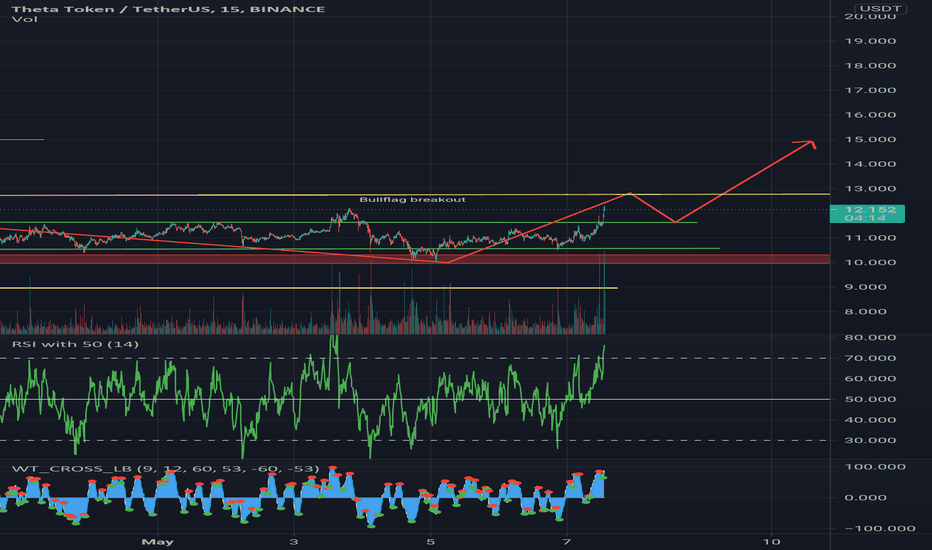Screen dimensions: 932x550
Task: Select the short orange line at 15.000 level
Action: 21,140
